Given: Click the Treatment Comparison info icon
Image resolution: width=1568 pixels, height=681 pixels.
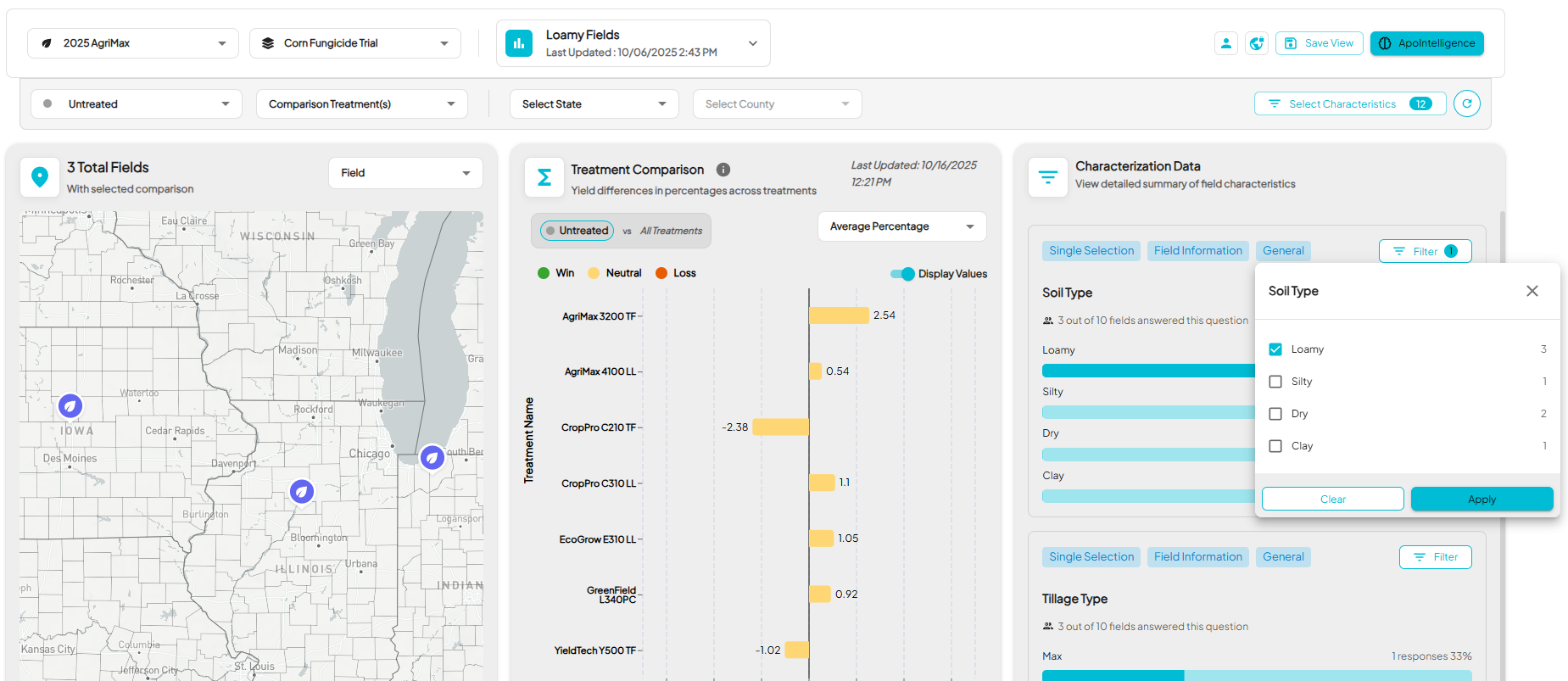Looking at the screenshot, I should pos(723,170).
